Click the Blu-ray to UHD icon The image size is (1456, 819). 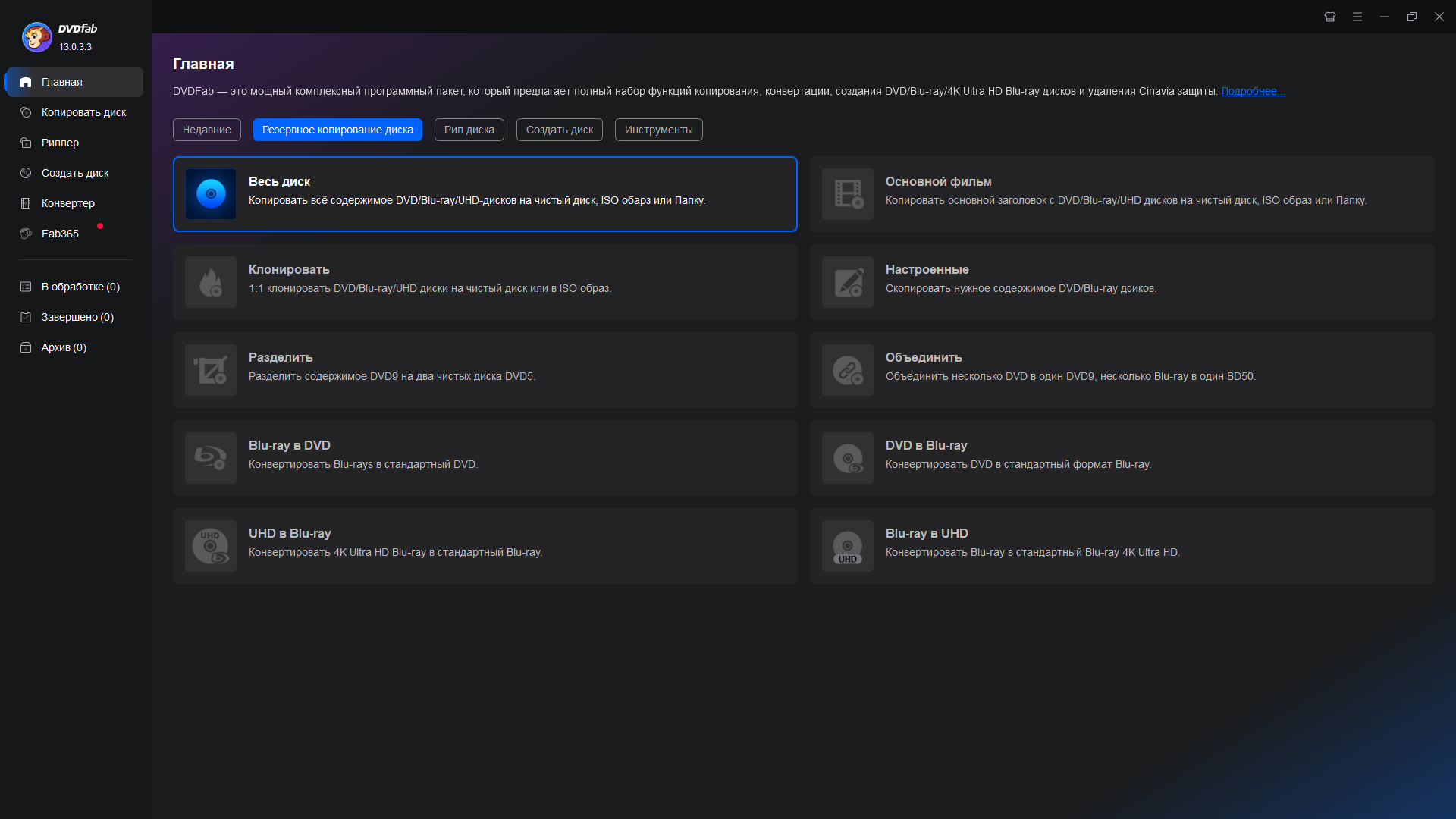point(848,546)
